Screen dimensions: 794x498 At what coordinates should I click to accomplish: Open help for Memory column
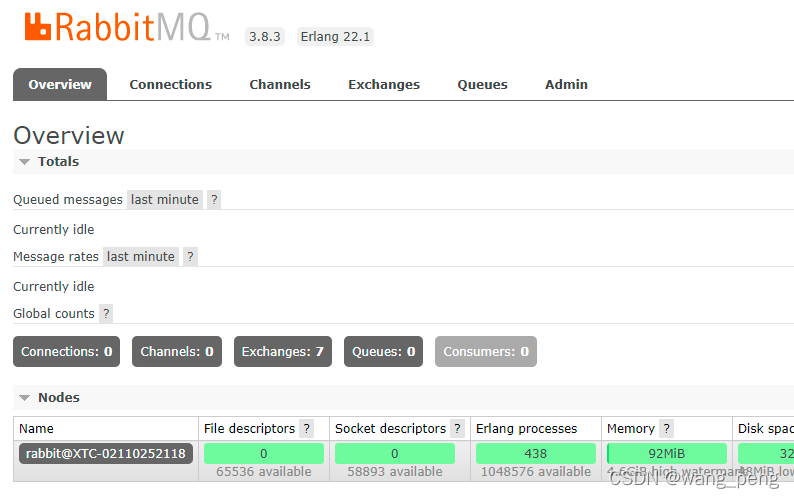coord(666,429)
